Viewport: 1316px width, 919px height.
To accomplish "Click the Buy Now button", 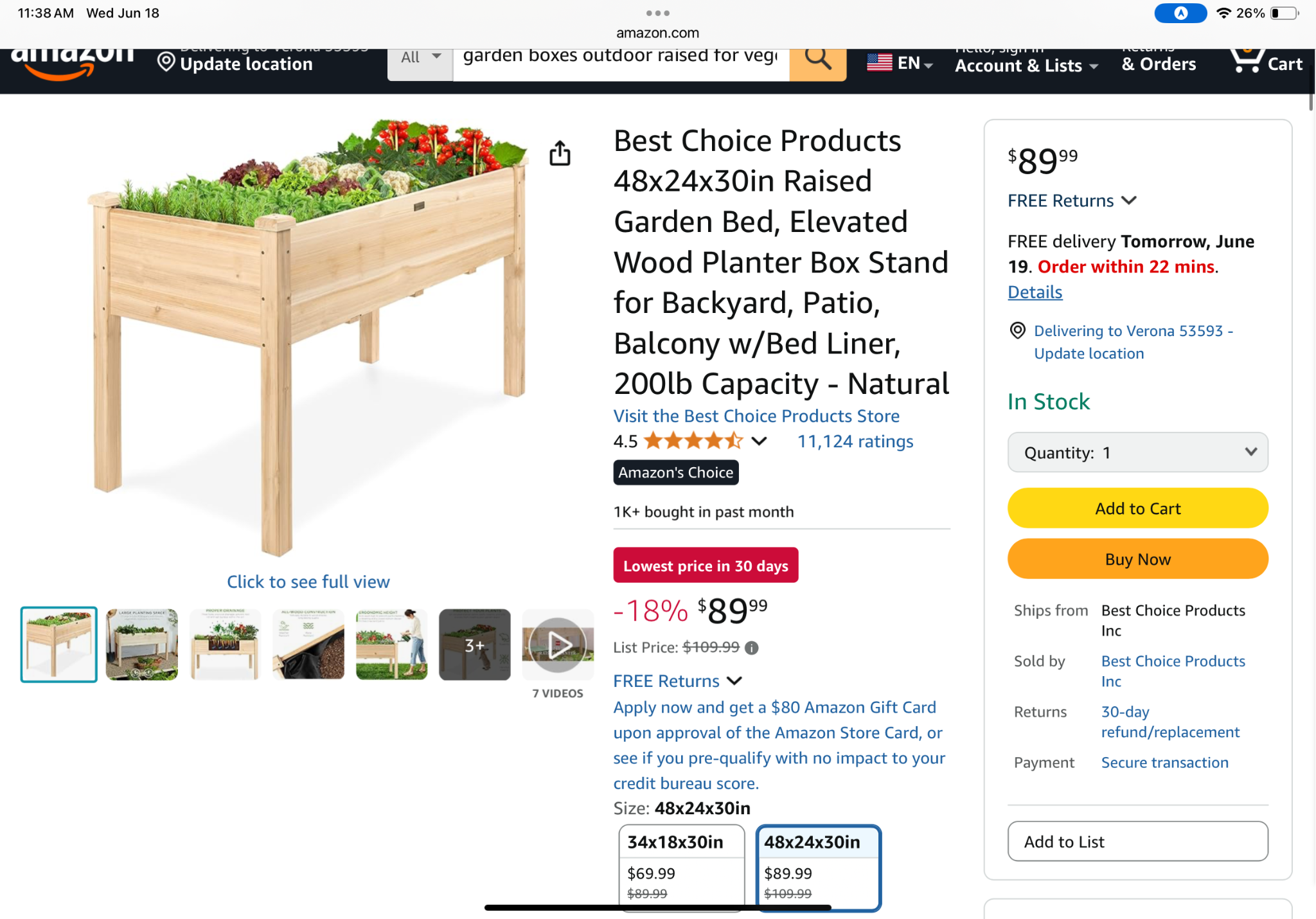I will tap(1137, 559).
